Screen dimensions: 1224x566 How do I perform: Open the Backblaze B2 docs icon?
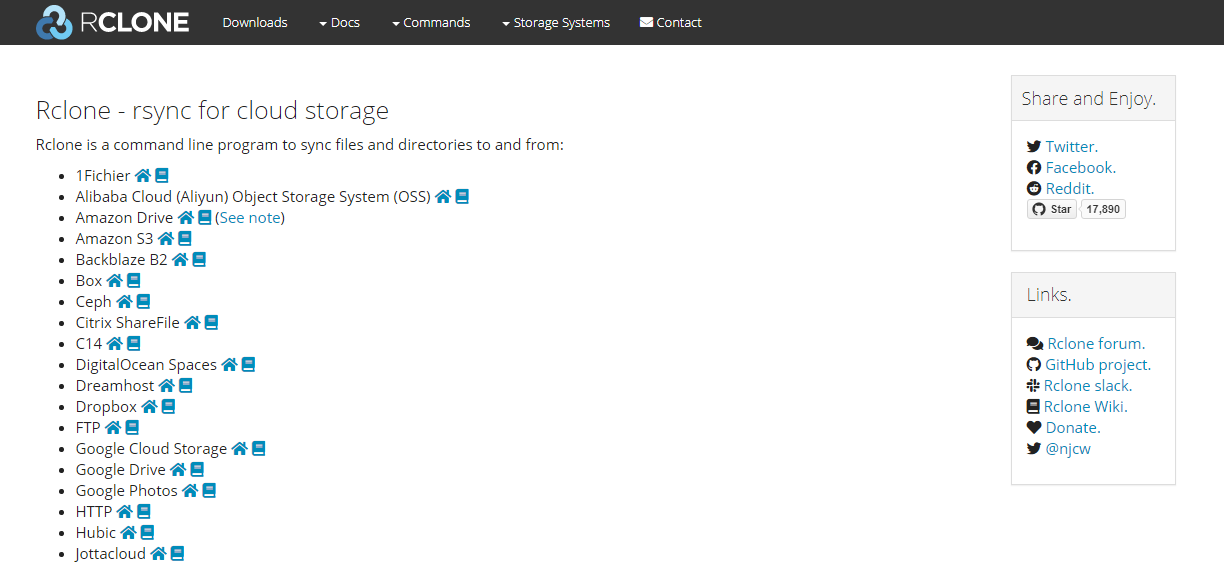pos(199,260)
